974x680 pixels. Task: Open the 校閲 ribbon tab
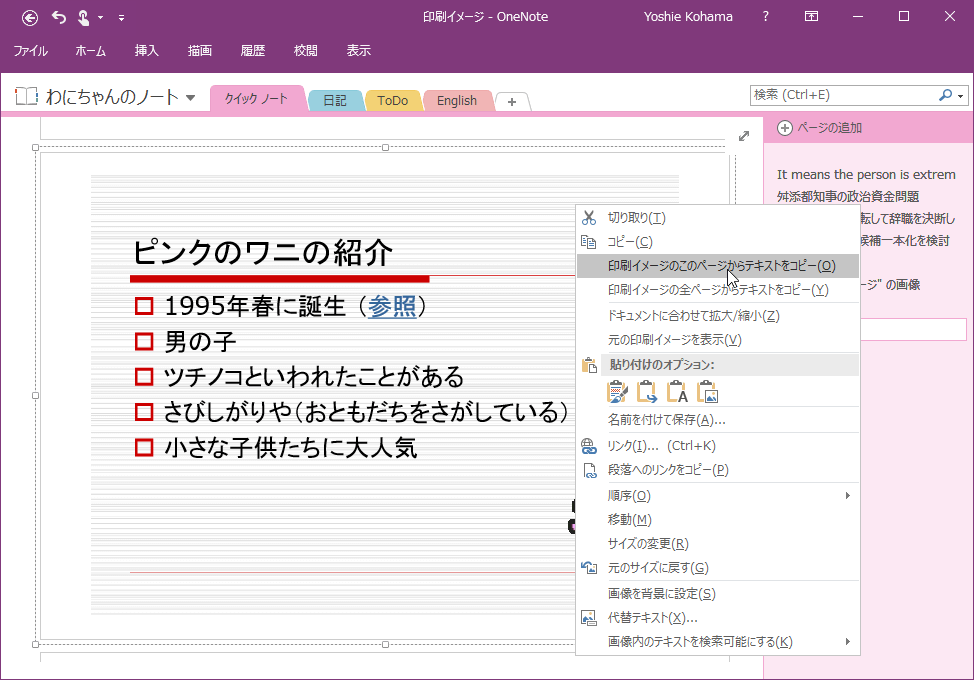[x=306, y=51]
